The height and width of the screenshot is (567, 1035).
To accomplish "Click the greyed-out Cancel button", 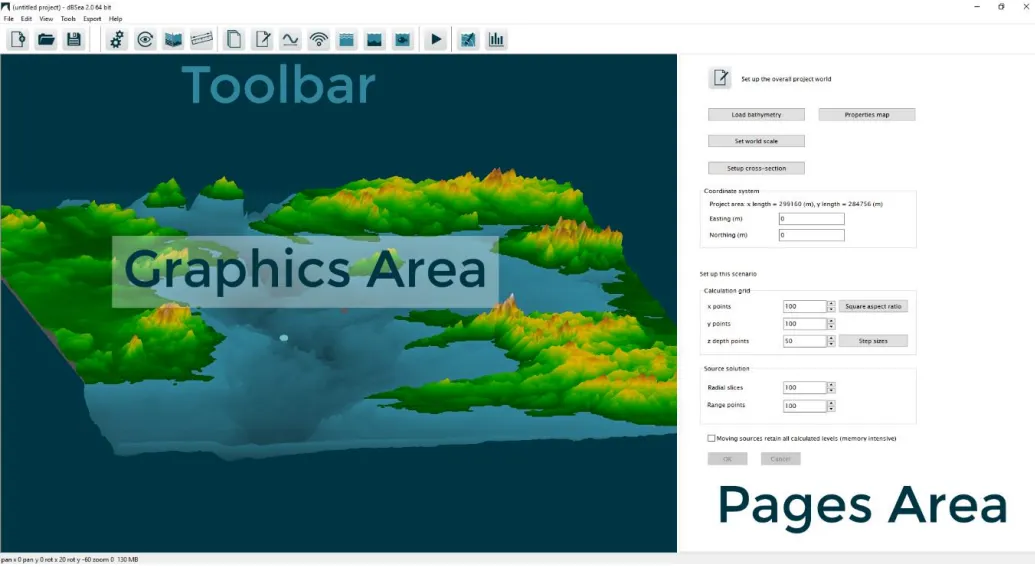I will click(x=780, y=459).
